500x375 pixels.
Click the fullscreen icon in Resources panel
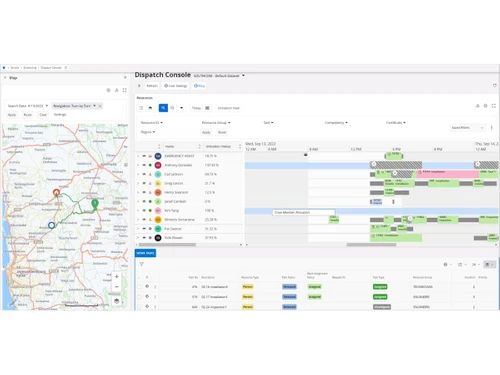(494, 106)
